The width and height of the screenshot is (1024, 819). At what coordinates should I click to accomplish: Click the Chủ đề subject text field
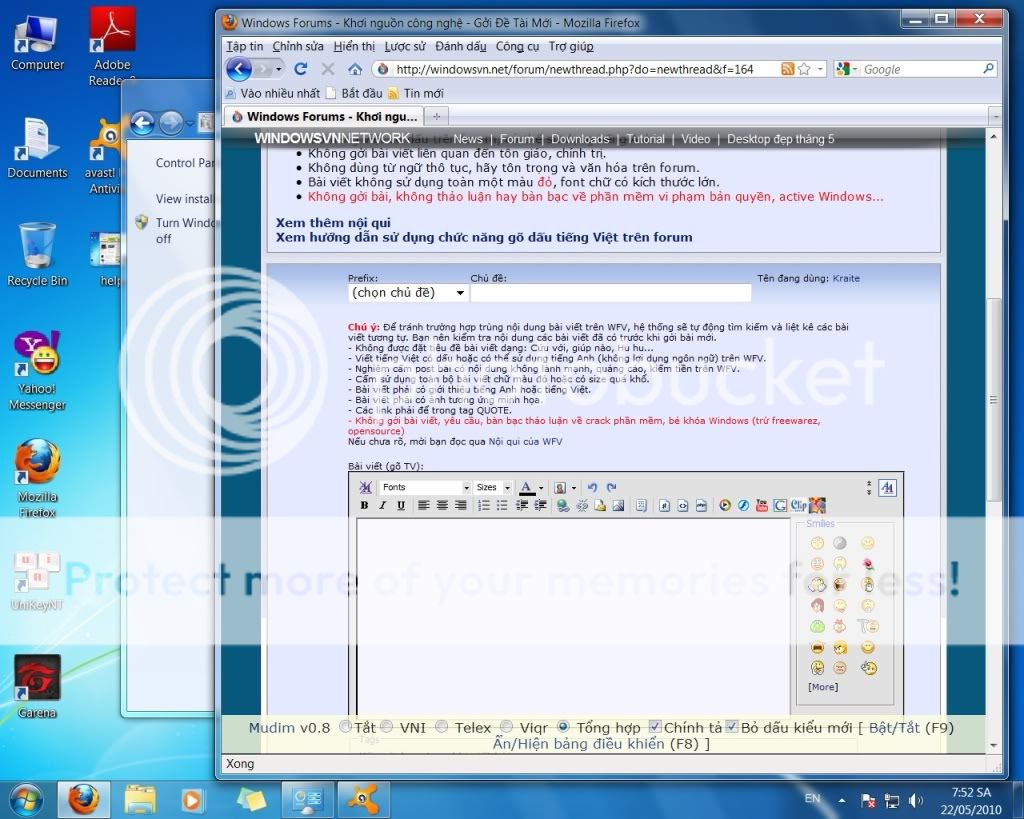pos(610,293)
